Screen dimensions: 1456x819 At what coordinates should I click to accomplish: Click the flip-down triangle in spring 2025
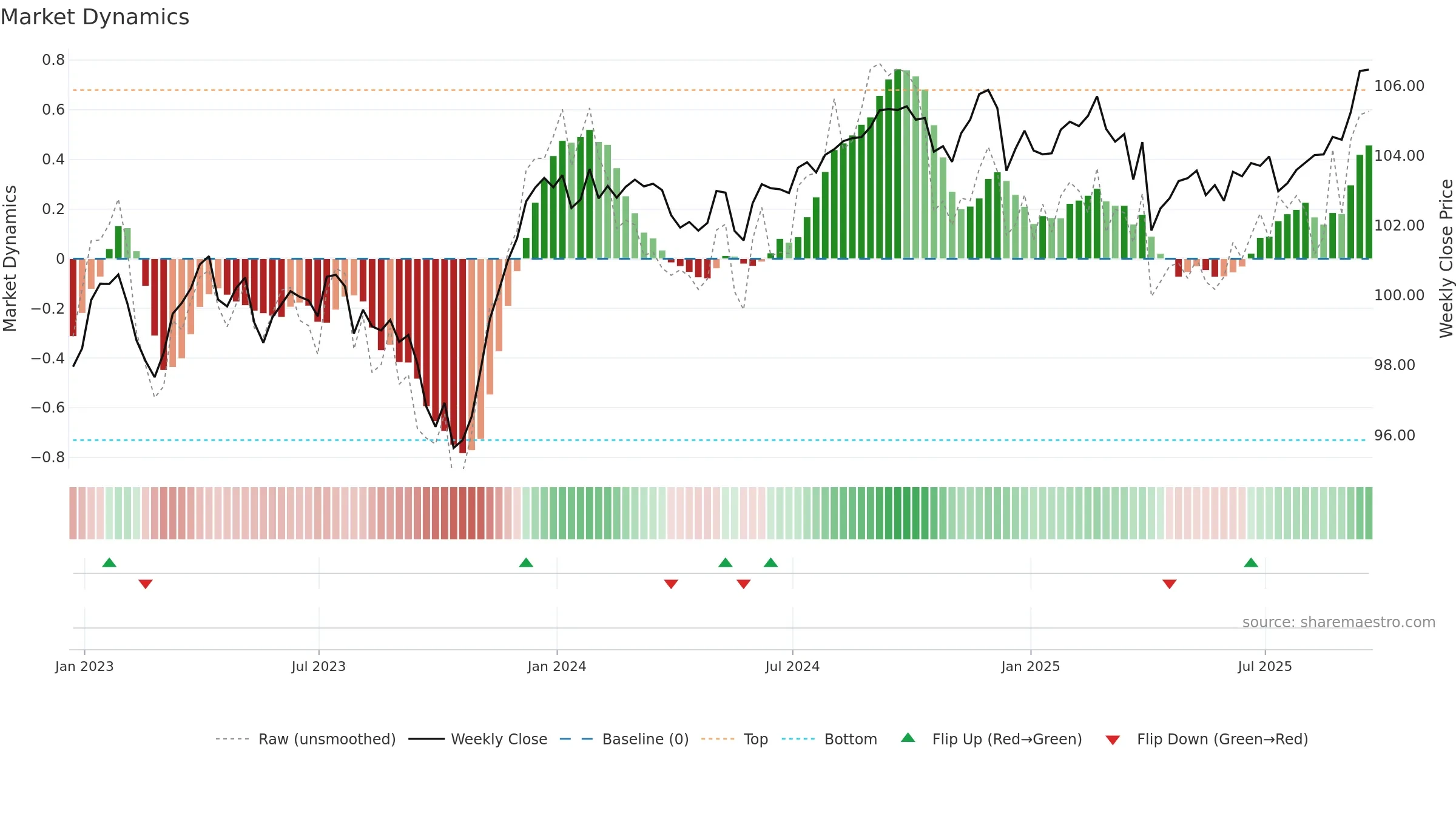pyautogui.click(x=1170, y=584)
